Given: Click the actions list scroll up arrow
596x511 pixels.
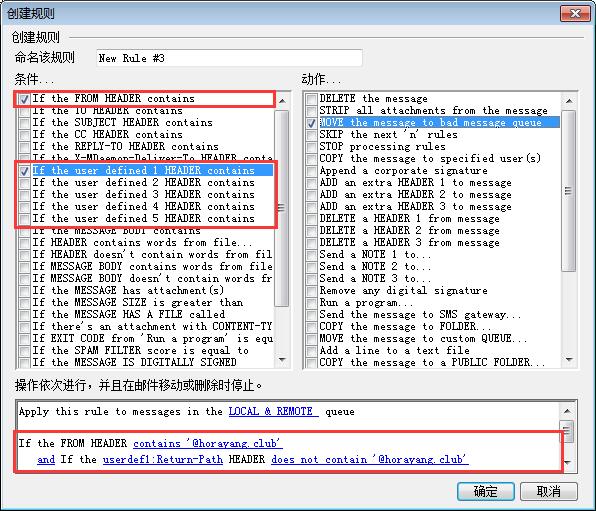Looking at the screenshot, I should pos(569,101).
